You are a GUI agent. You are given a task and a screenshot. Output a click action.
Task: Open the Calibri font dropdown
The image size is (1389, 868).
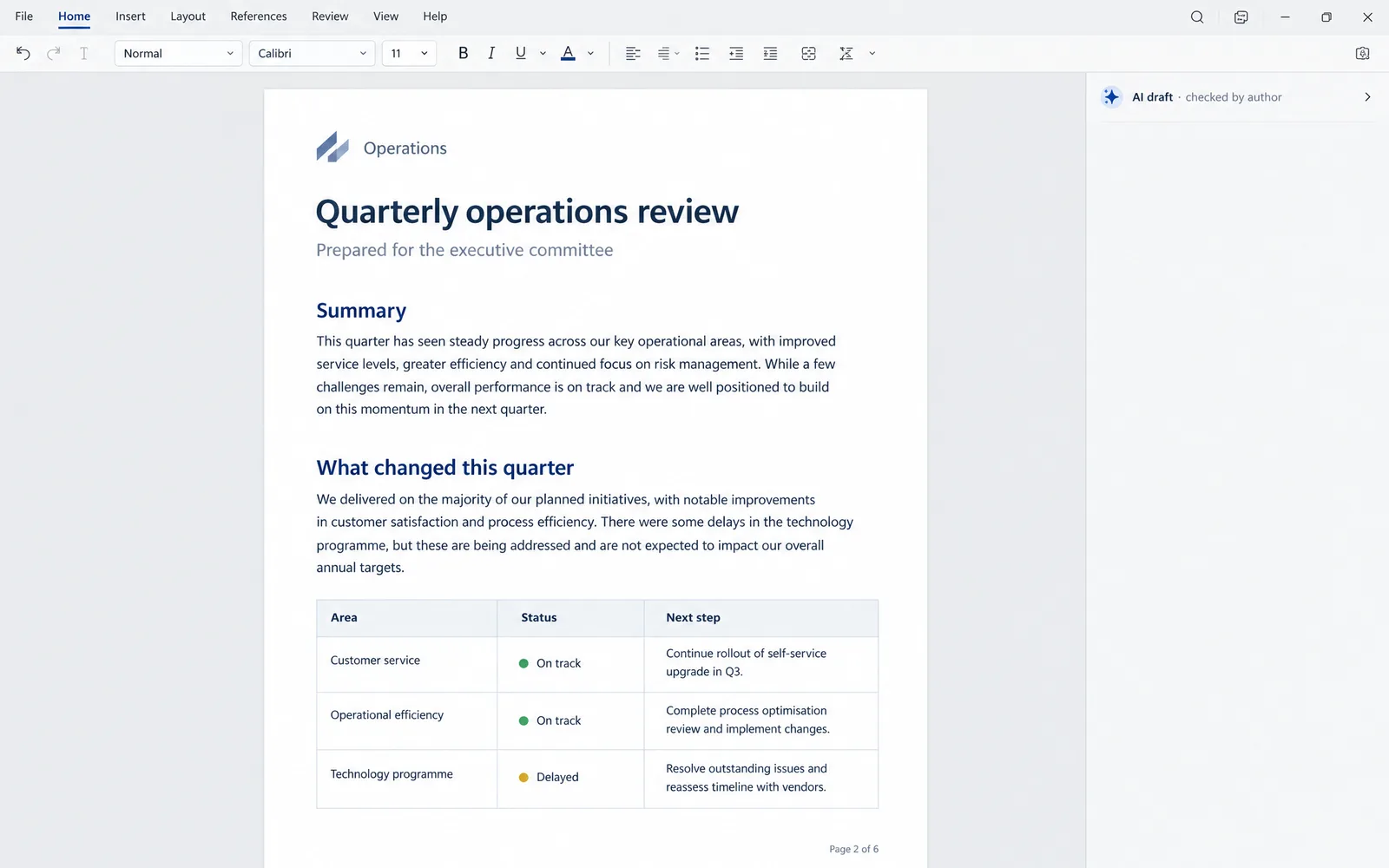[x=313, y=54]
